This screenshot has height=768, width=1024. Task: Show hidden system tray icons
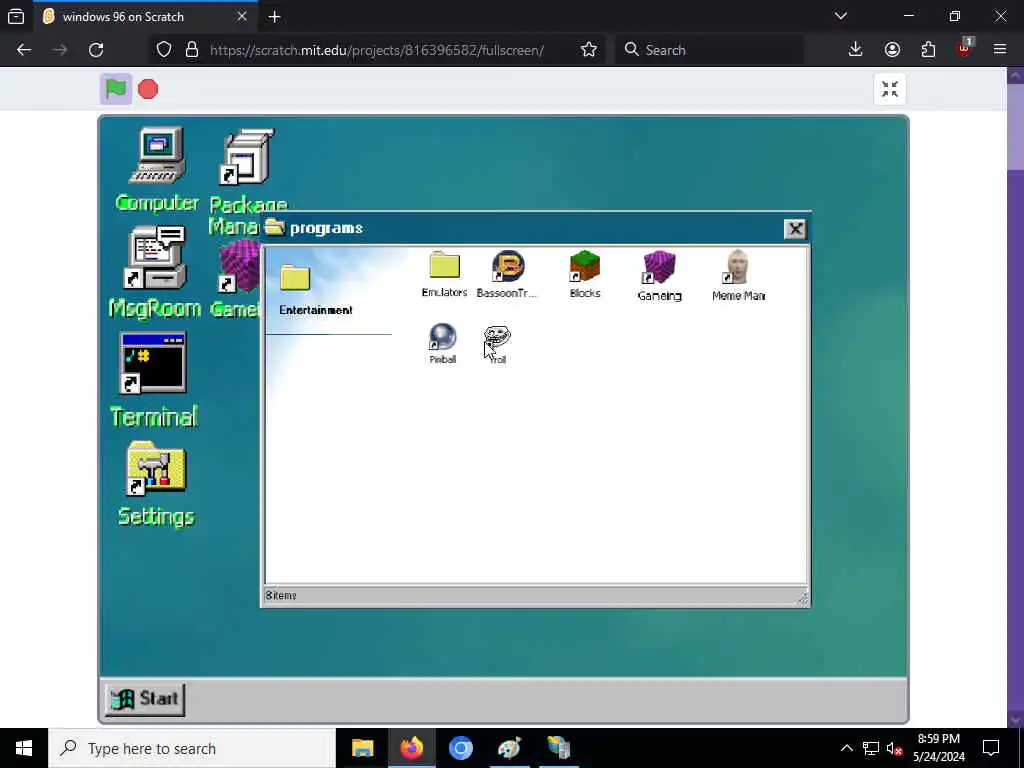pos(846,748)
